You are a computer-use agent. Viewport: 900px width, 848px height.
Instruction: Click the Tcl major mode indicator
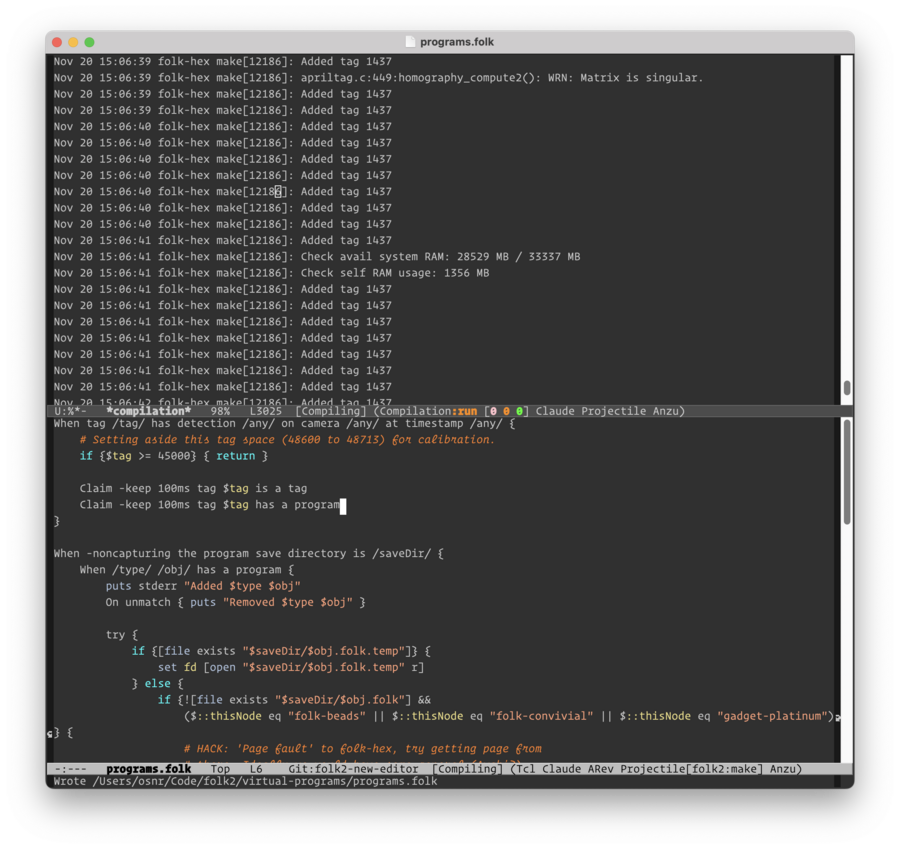pos(530,769)
